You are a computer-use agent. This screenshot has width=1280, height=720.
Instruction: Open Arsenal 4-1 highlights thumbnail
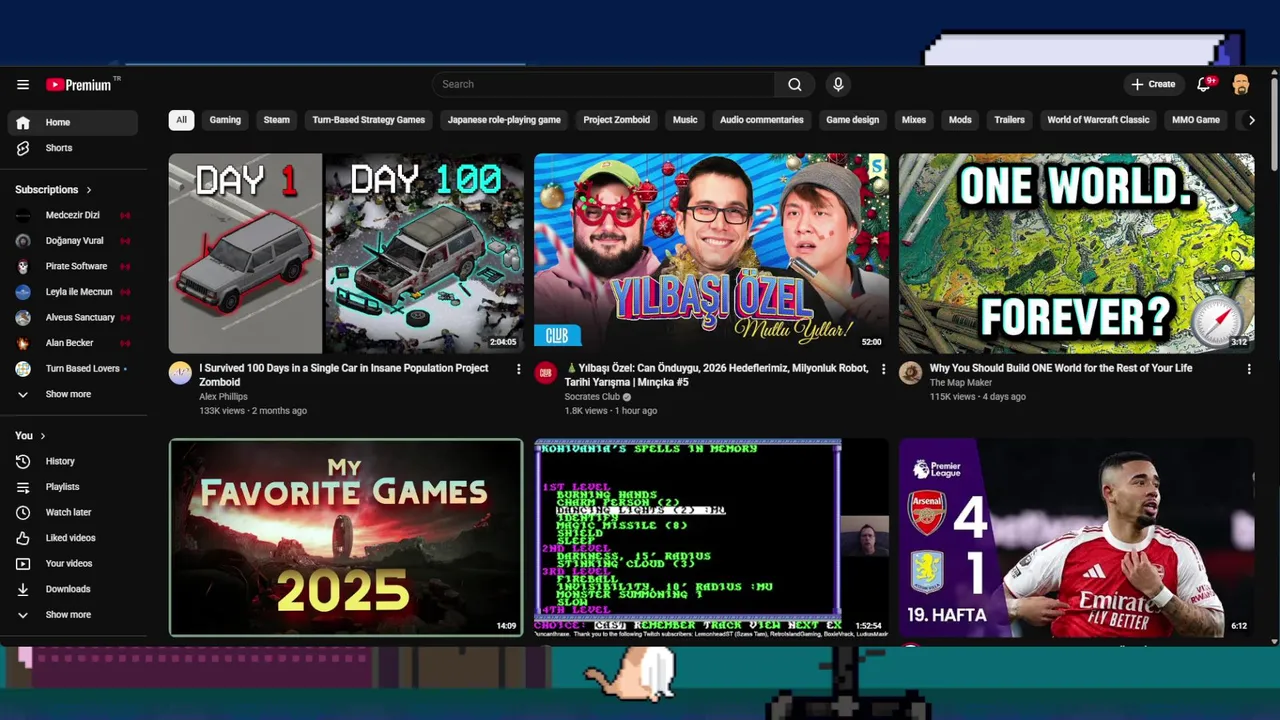click(1076, 538)
